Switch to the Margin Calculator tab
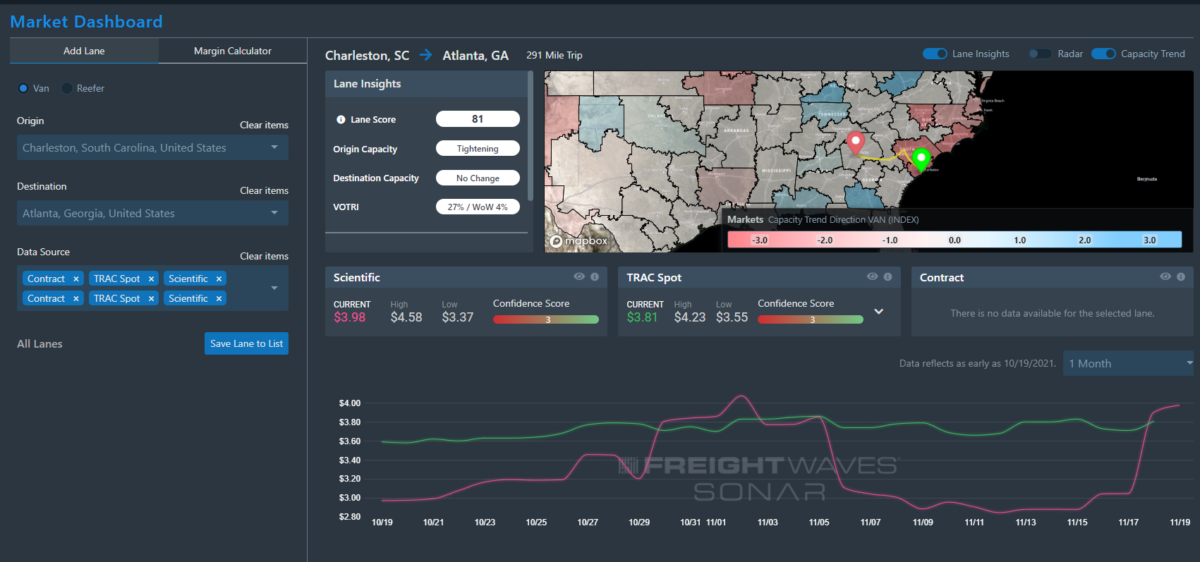The width and height of the screenshot is (1200, 562). [232, 51]
